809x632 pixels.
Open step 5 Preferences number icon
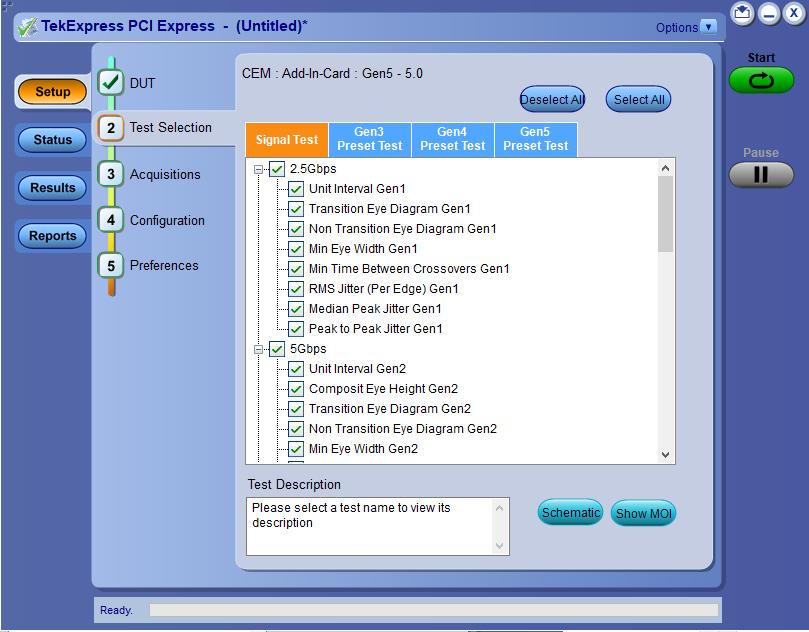[111, 265]
